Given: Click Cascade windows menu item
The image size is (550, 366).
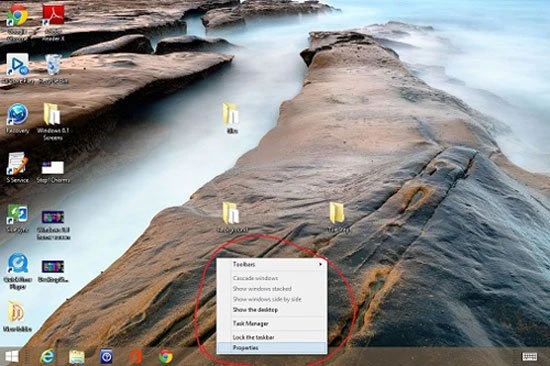Looking at the screenshot, I should pos(272,278).
